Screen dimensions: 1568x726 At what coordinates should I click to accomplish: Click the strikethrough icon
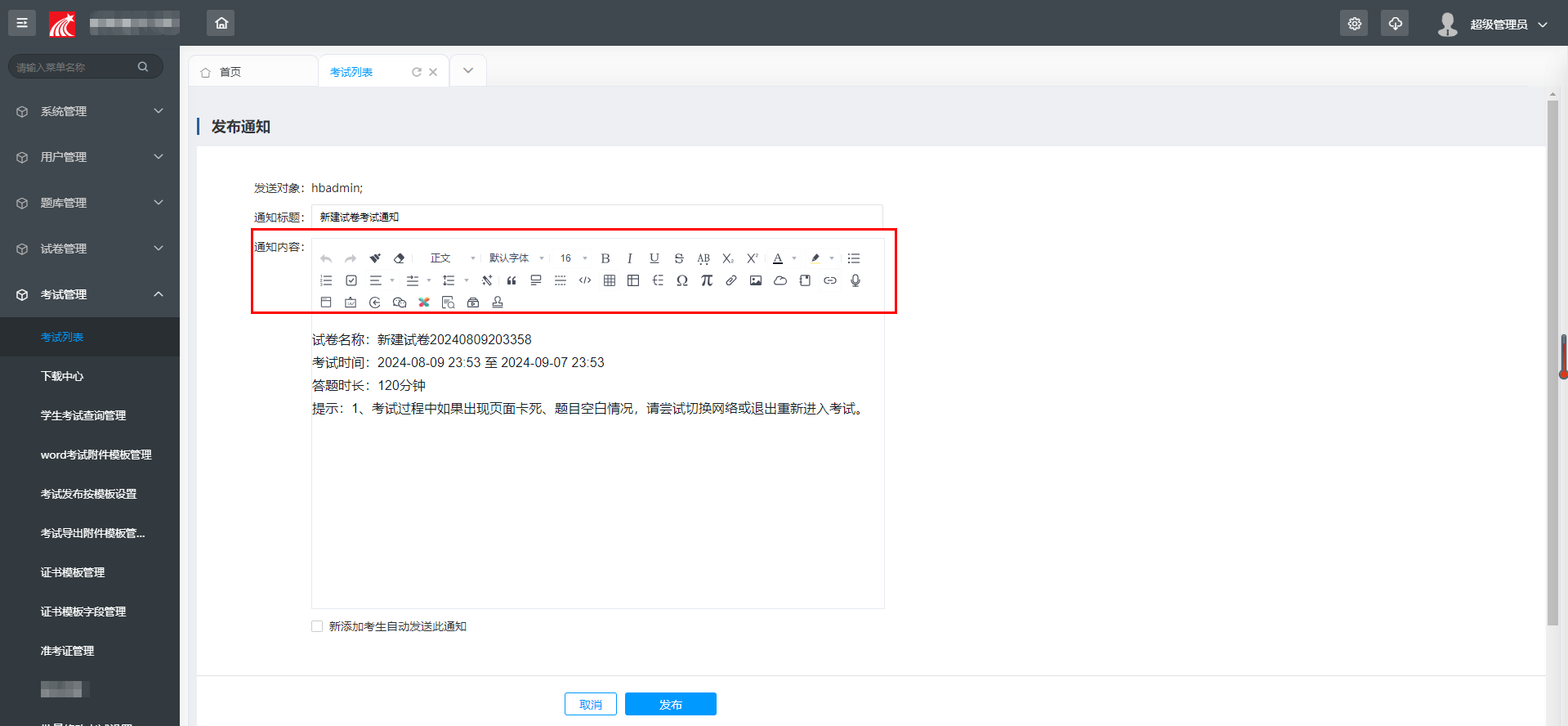pyautogui.click(x=679, y=258)
